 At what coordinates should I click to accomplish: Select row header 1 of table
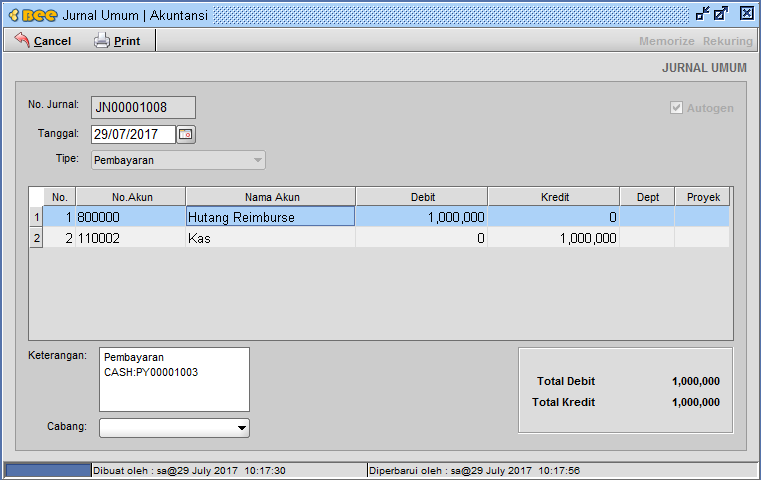click(36, 217)
